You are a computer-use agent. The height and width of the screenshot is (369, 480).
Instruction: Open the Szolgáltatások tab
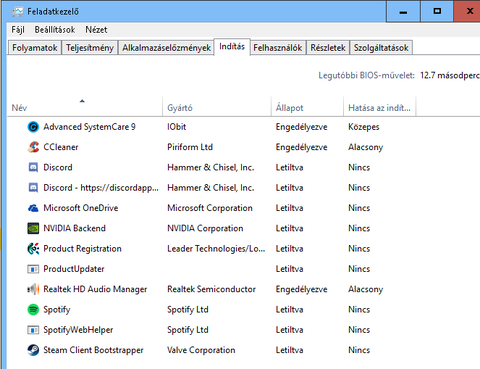pyautogui.click(x=381, y=48)
